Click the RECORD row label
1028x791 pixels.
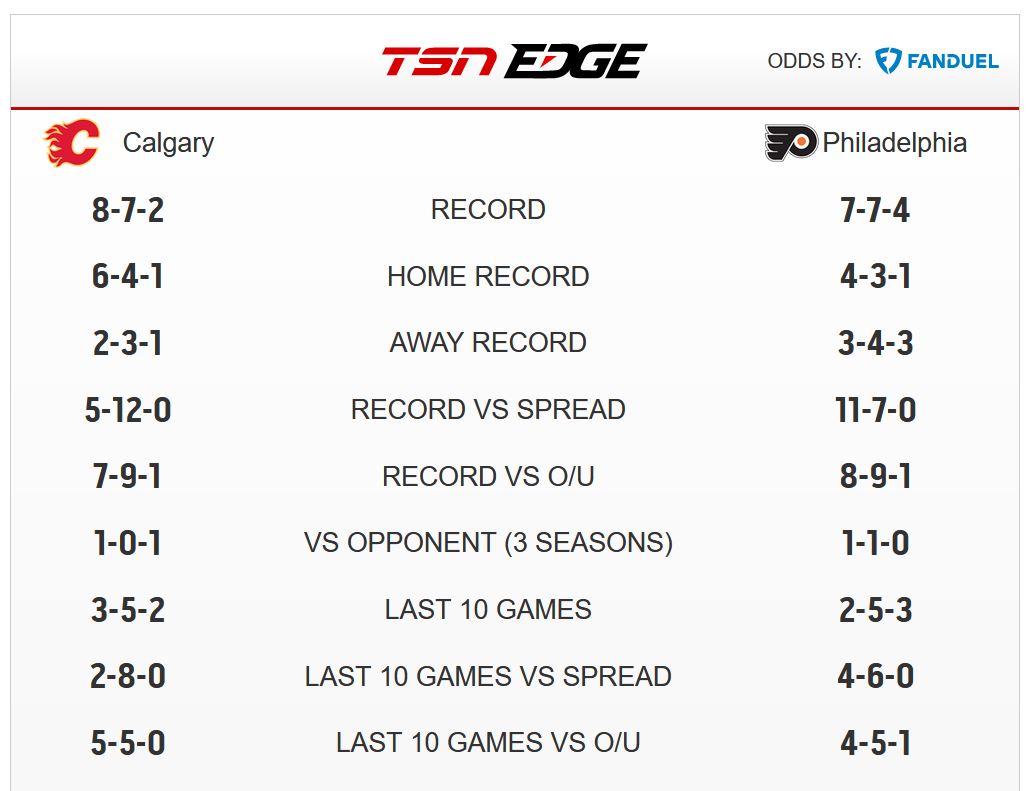point(488,210)
